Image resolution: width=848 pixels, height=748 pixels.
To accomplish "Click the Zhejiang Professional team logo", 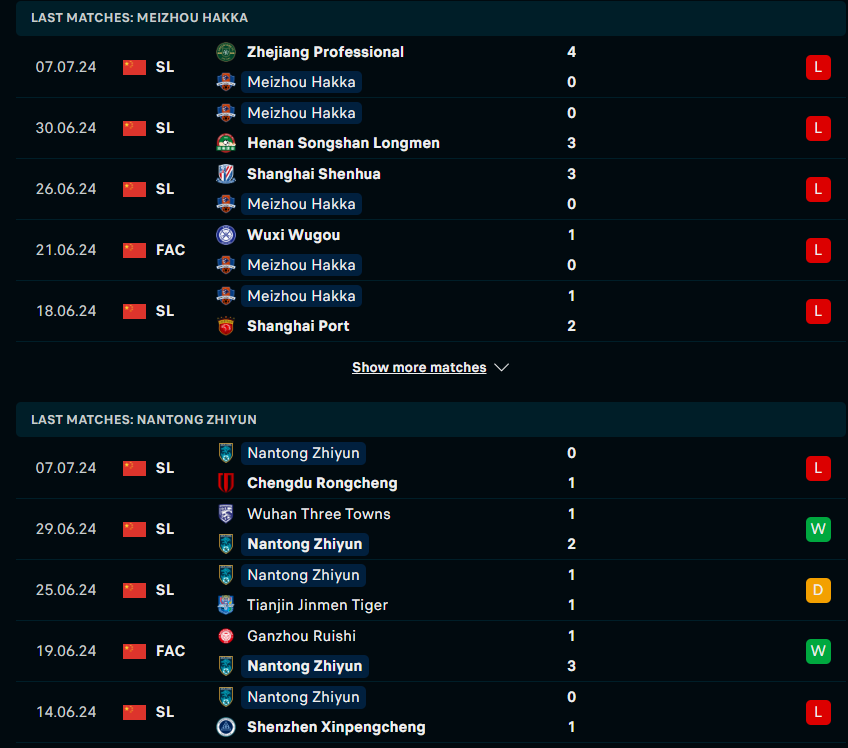I will tap(226, 52).
